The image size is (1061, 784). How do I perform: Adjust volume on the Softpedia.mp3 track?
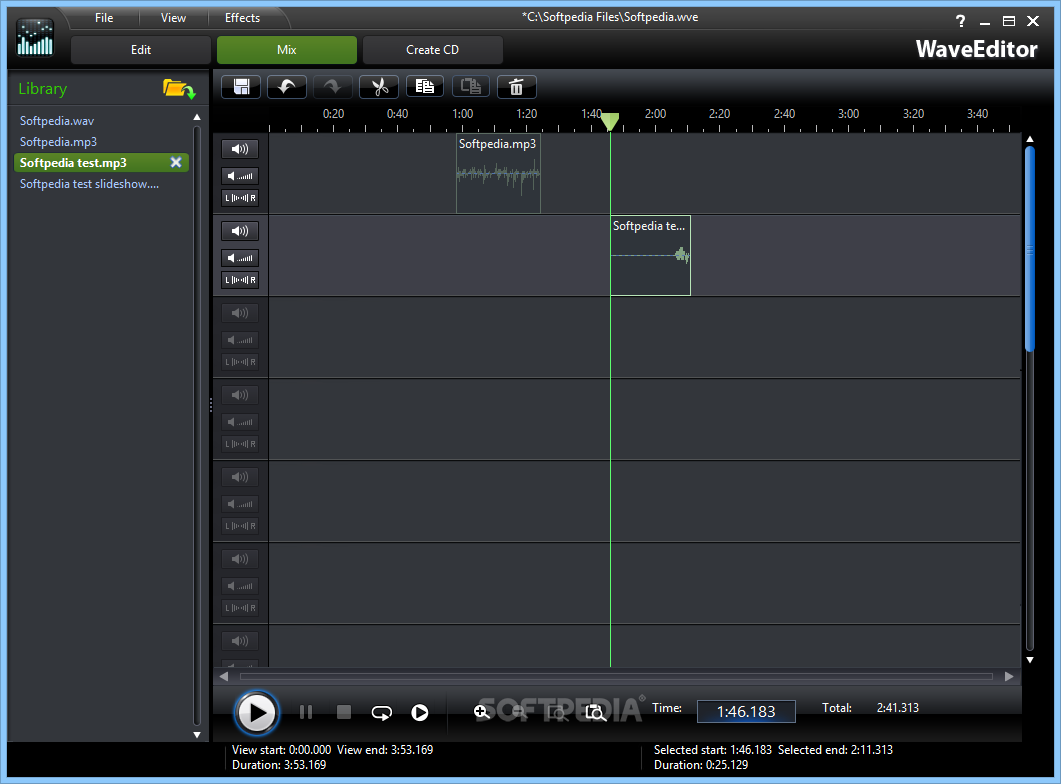240,176
